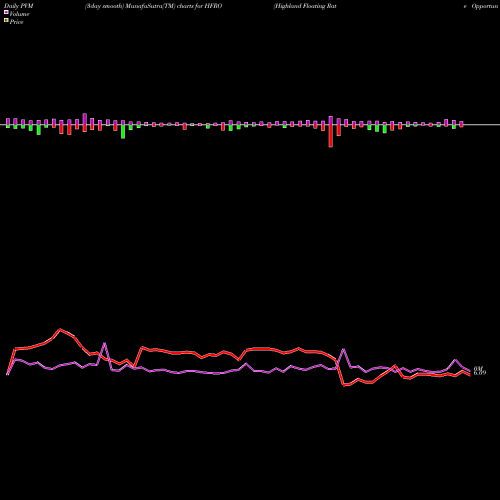Click the peak of the red price line
The height and width of the screenshot is (500, 500).
(60, 329)
